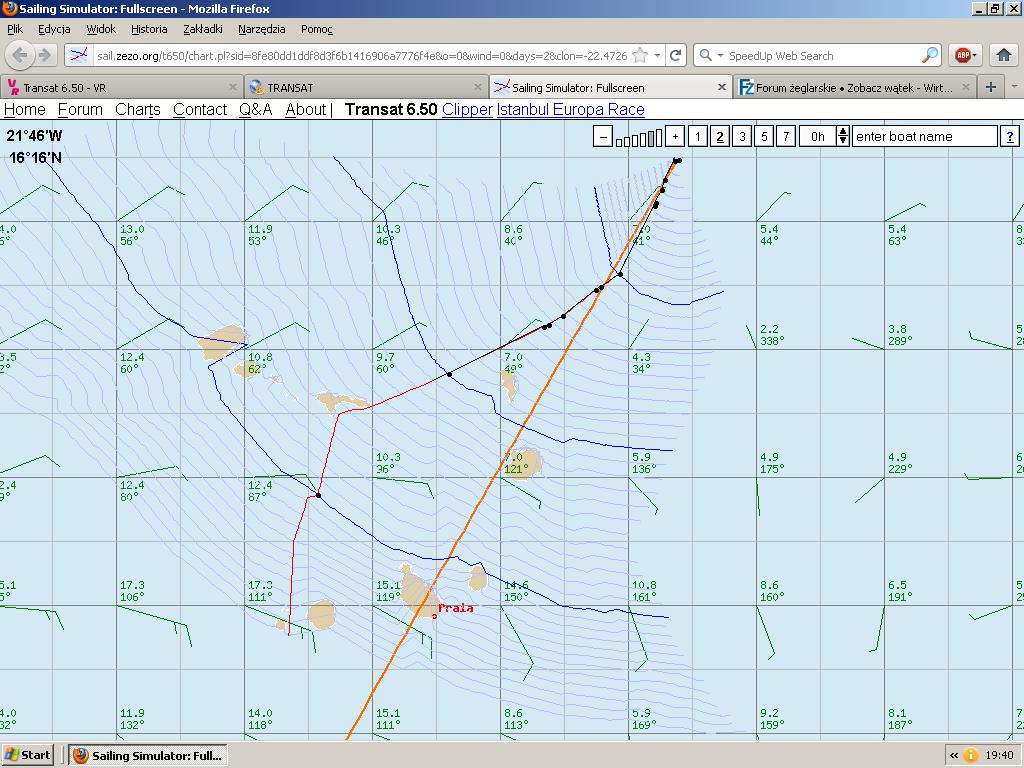The height and width of the screenshot is (768, 1024).
Task: Select 3 day forecast option
Action: (x=742, y=137)
